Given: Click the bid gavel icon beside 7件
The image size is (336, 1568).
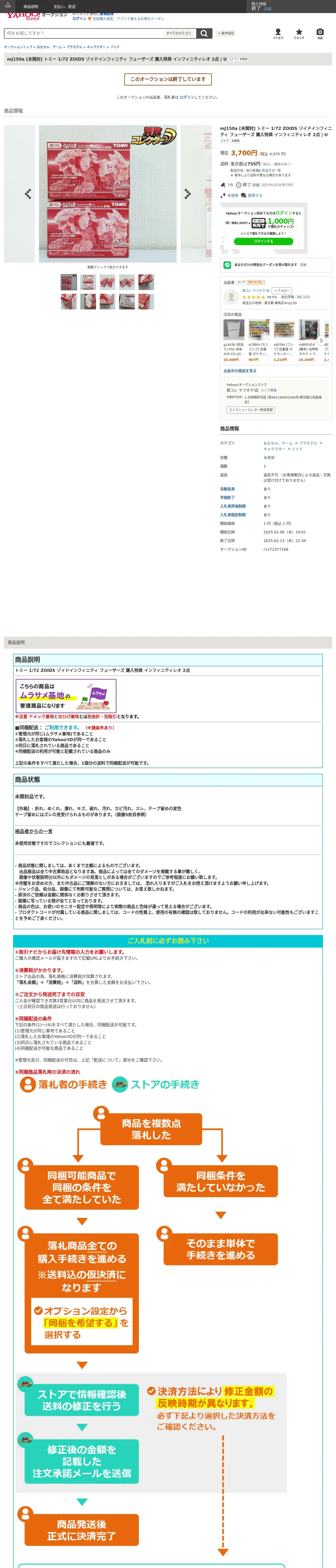Looking at the screenshot, I should pyautogui.click(x=223, y=185).
